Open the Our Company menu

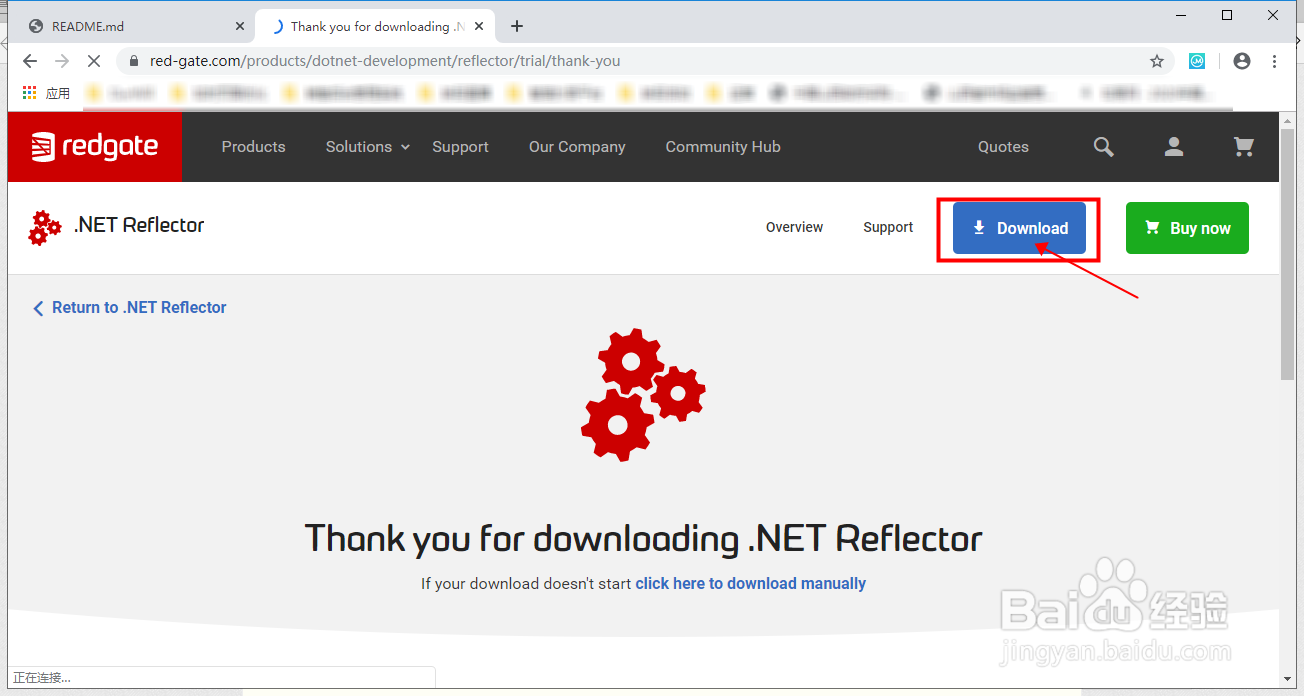coord(577,147)
